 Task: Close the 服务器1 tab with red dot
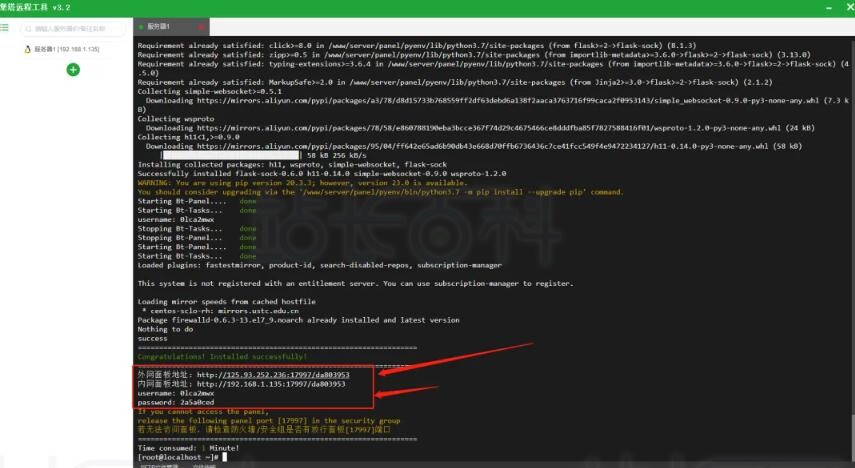pos(201,27)
